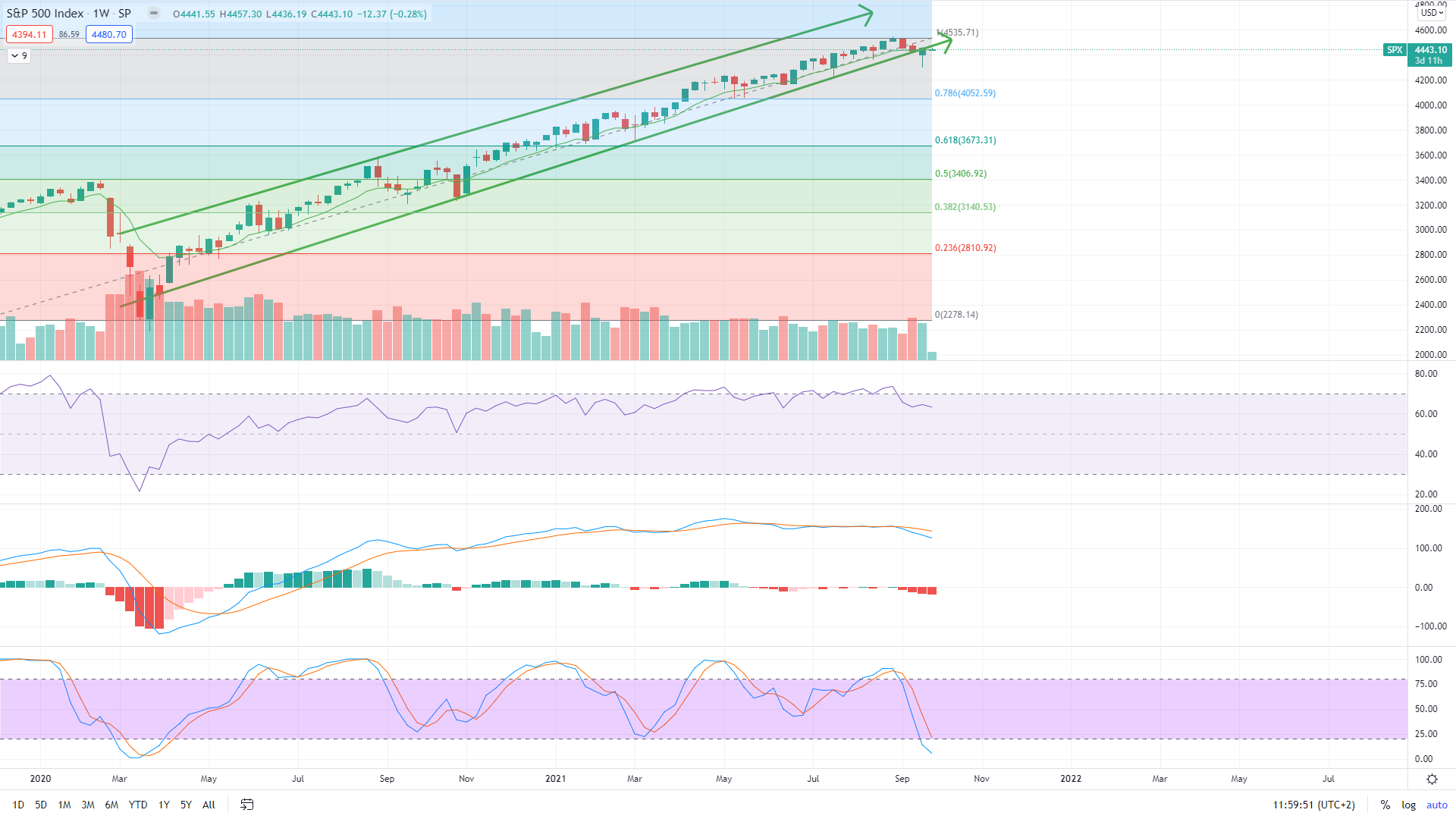Open the USD currency dropdown
Viewport: 1456px width, 819px height.
pyautogui.click(x=1432, y=13)
